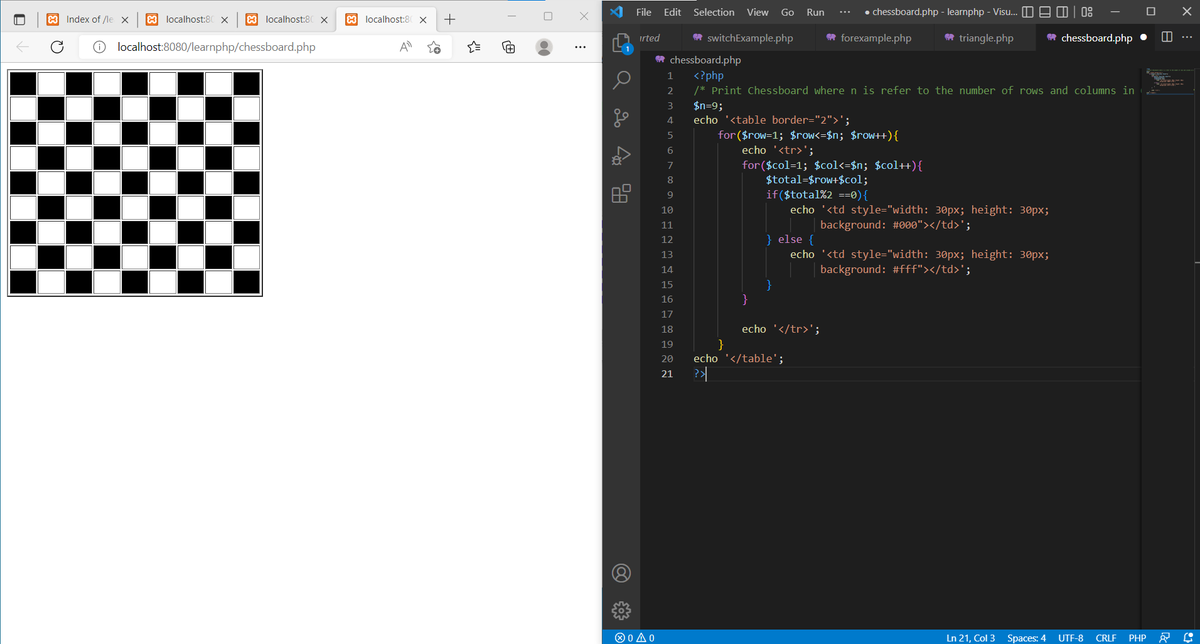Open the Accounts menu in VS Code
This screenshot has height=644, width=1200.
(621, 573)
